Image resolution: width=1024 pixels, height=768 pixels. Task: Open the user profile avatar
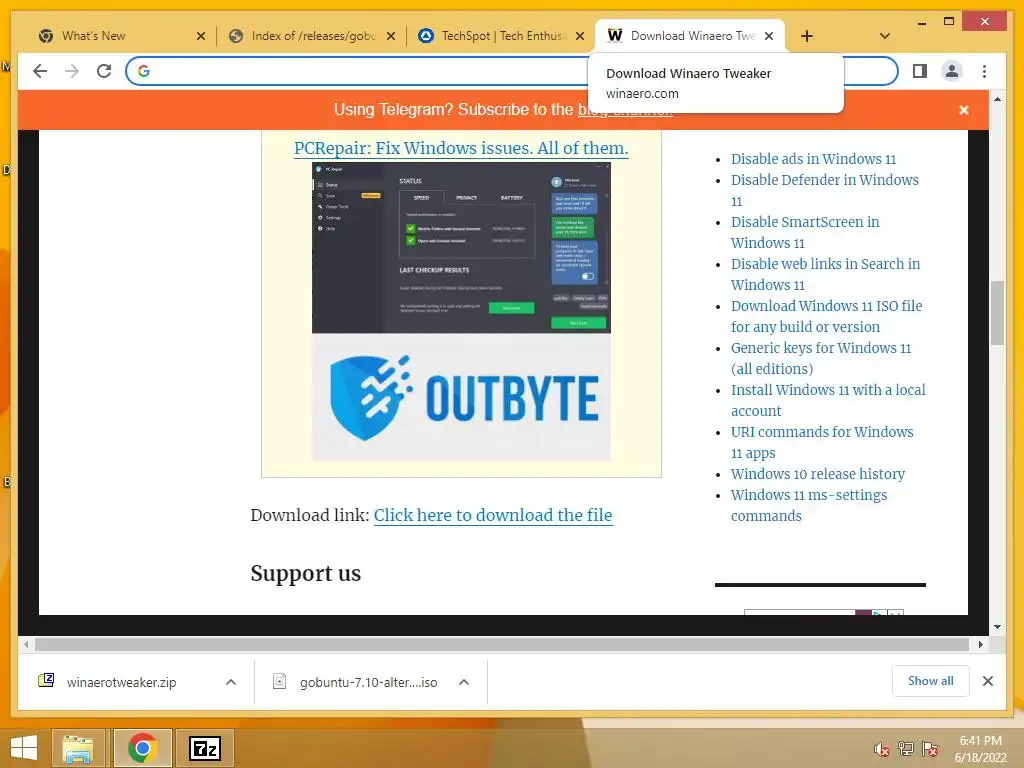(952, 71)
